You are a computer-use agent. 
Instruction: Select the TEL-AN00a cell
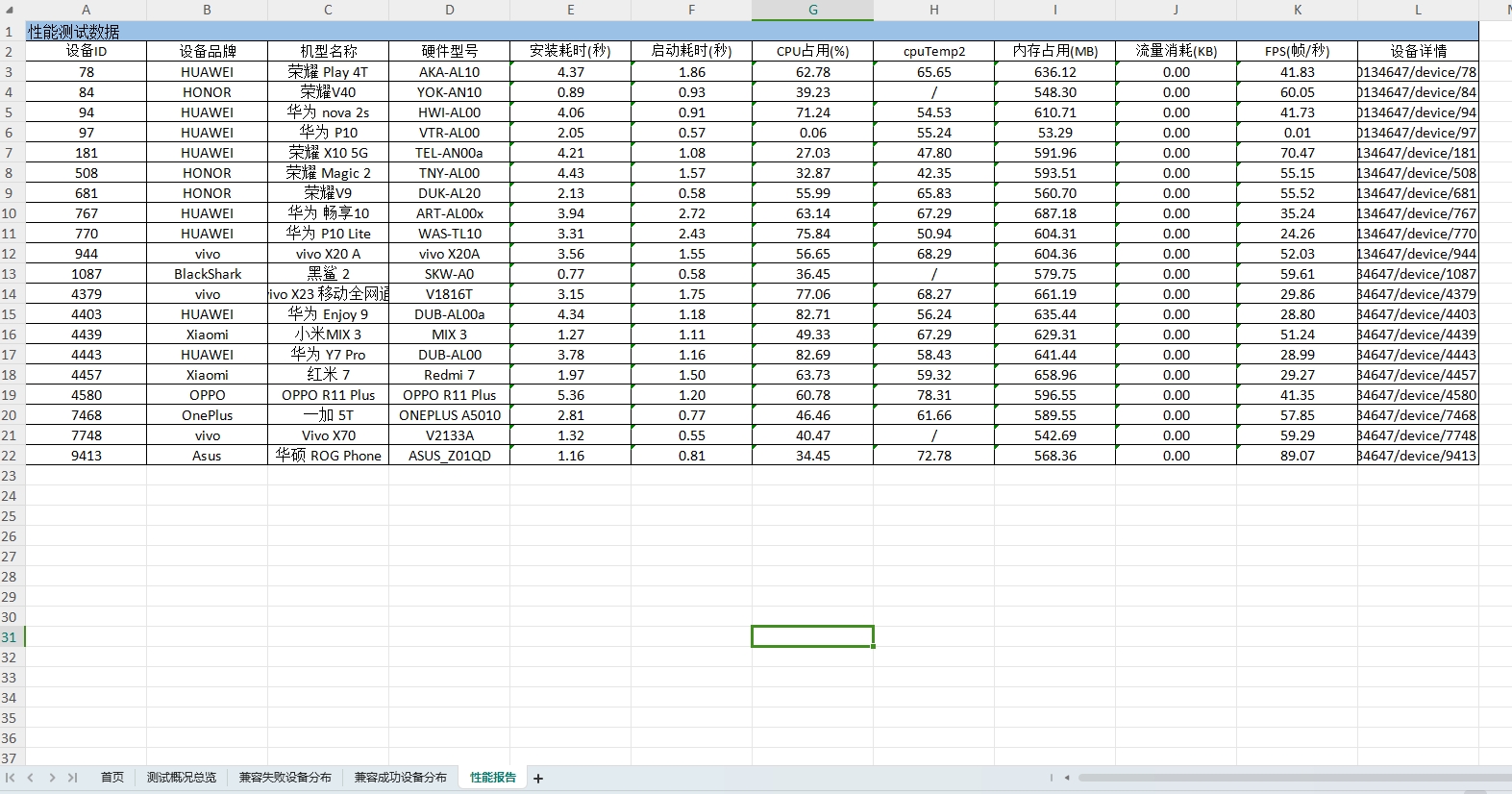pyautogui.click(x=449, y=153)
